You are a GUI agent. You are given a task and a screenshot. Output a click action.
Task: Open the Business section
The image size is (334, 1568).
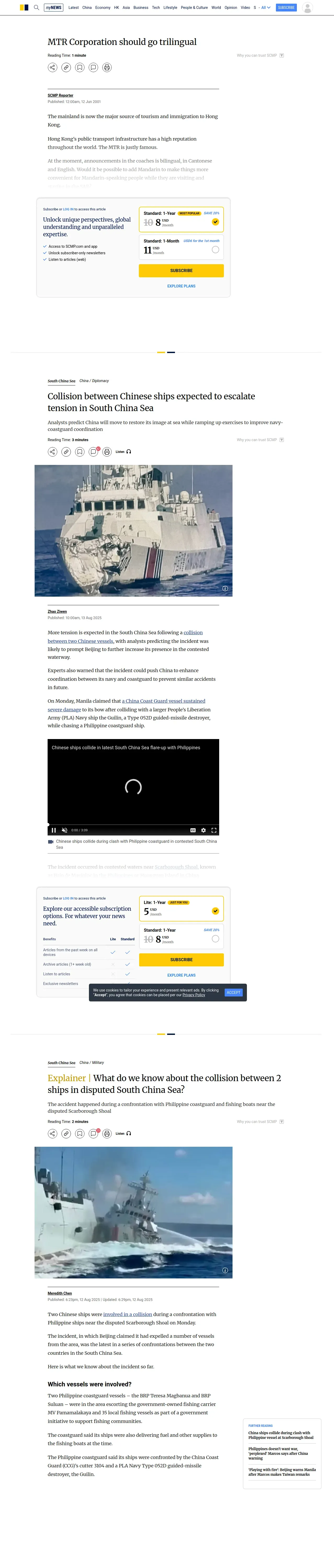(141, 7)
